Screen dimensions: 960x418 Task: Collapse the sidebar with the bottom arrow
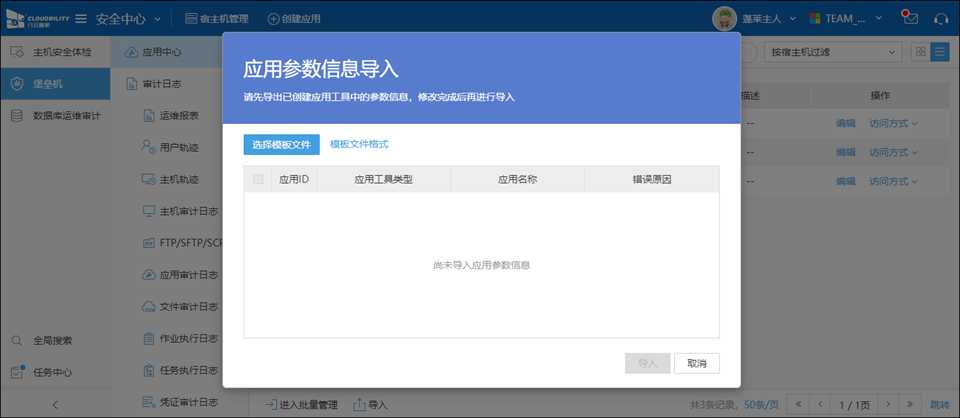[x=54, y=404]
